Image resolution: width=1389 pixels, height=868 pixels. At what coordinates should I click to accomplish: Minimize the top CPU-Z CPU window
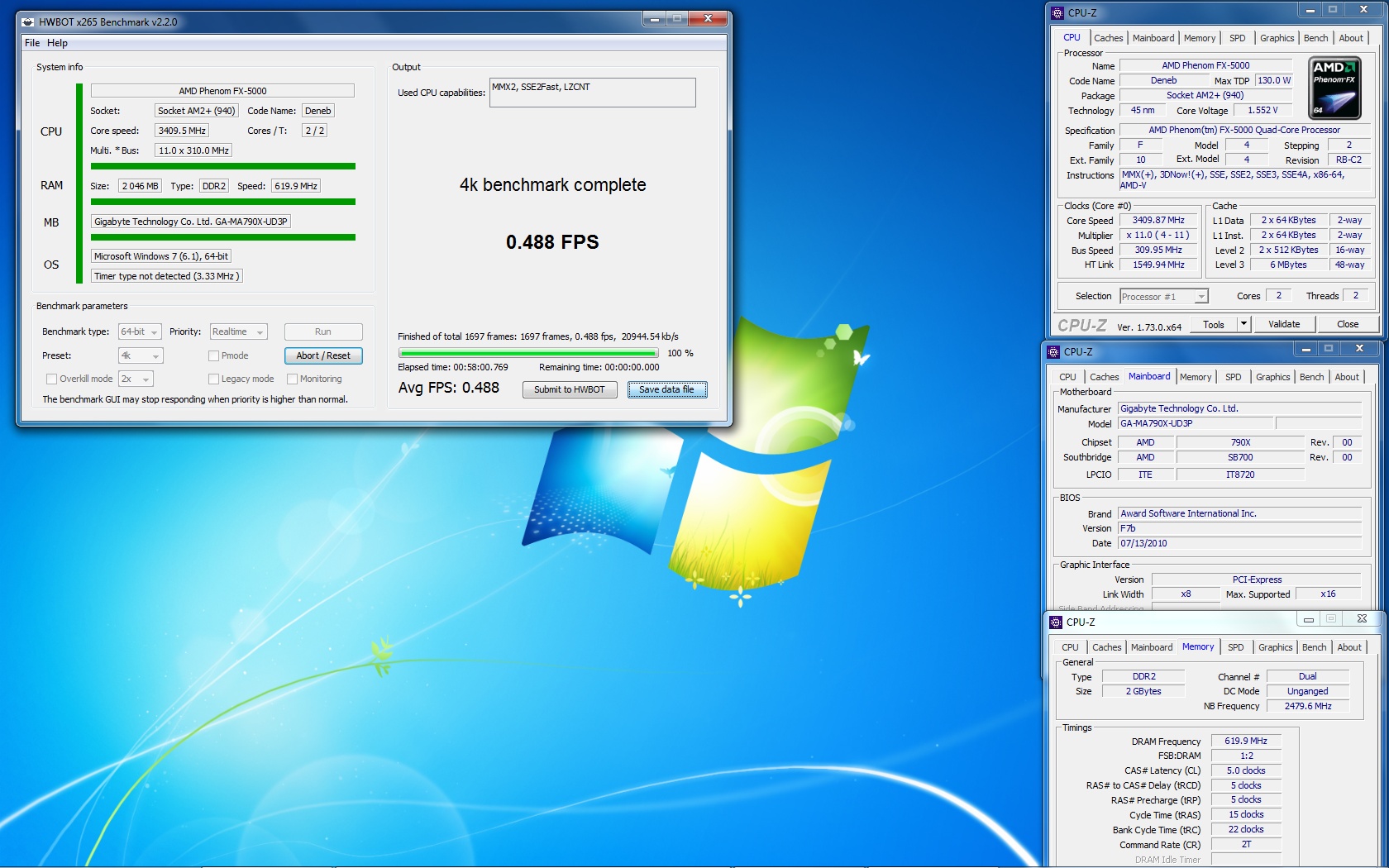point(1310,11)
